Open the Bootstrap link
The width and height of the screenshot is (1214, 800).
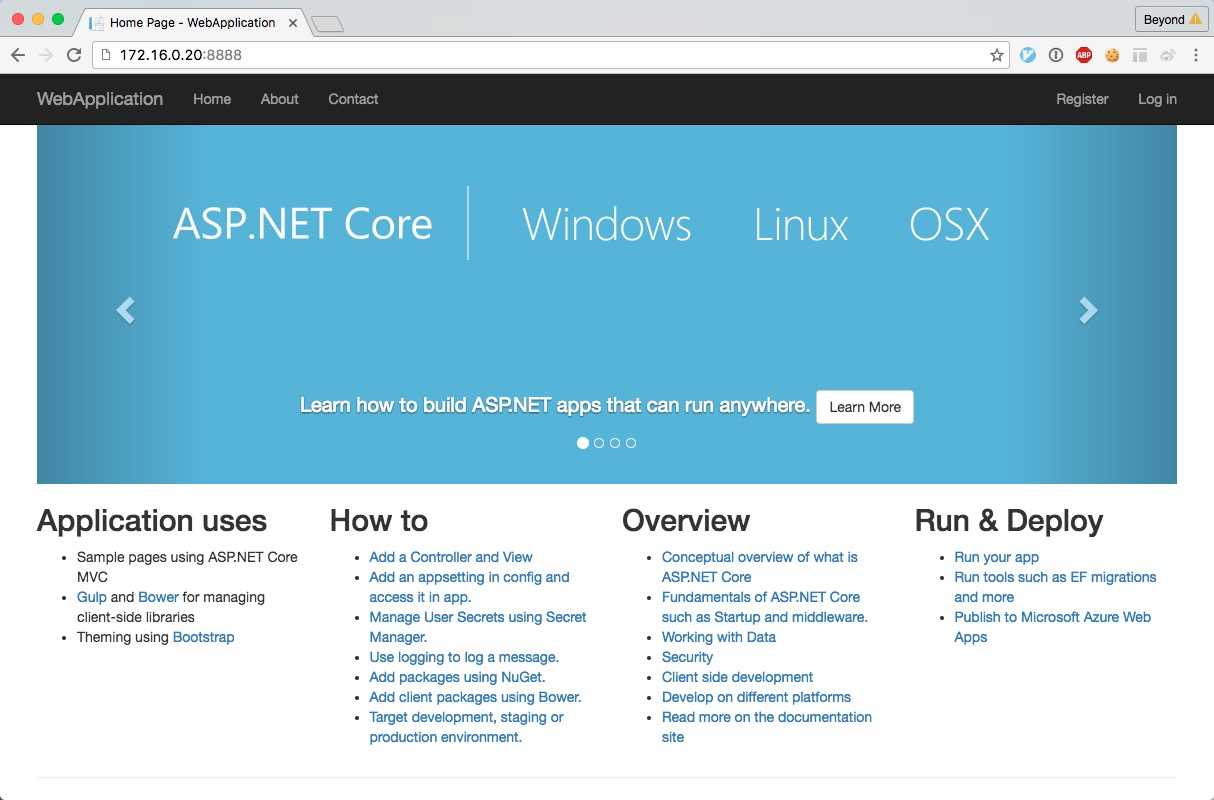pos(204,637)
